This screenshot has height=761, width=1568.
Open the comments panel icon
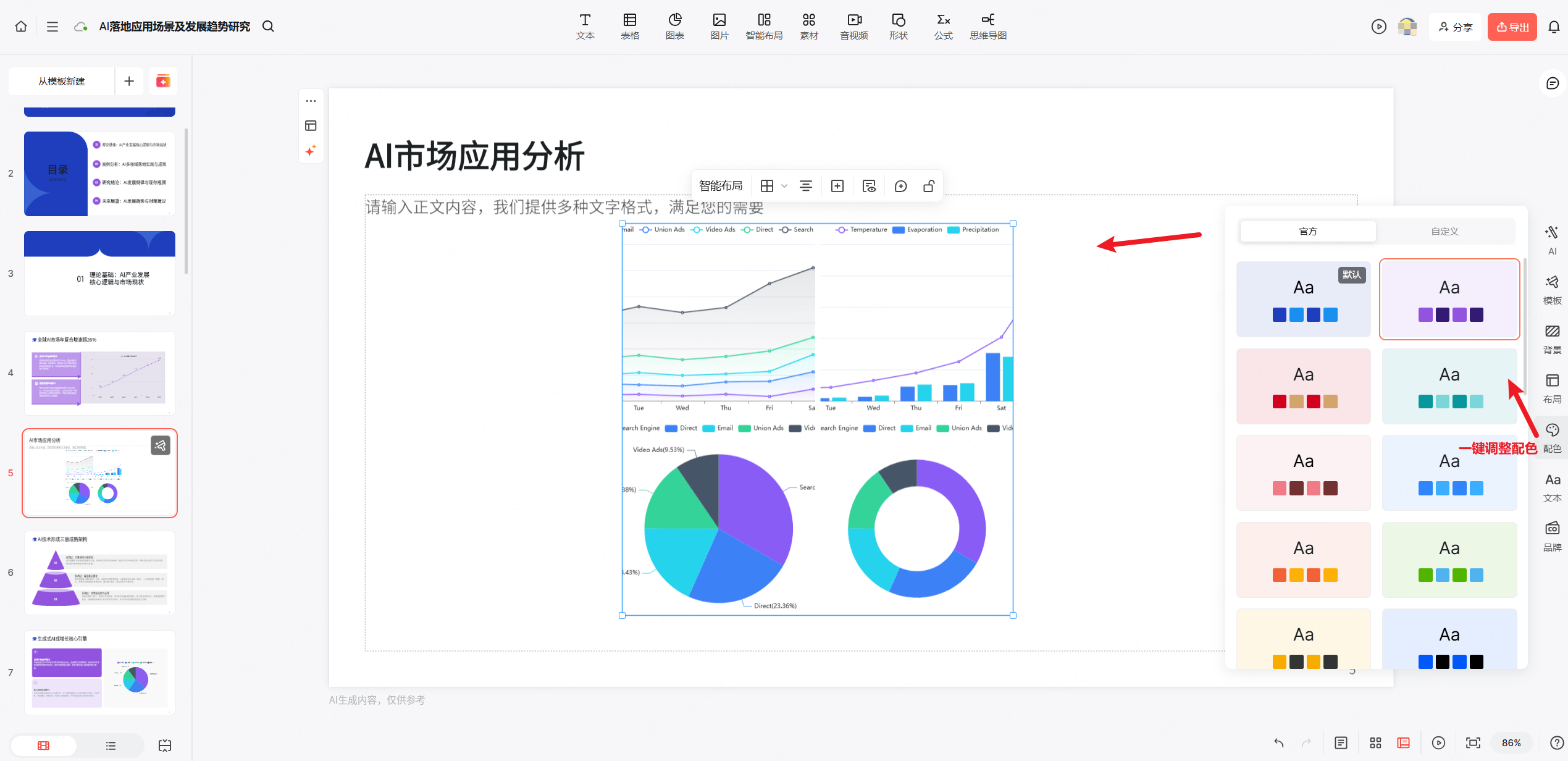tap(1553, 83)
